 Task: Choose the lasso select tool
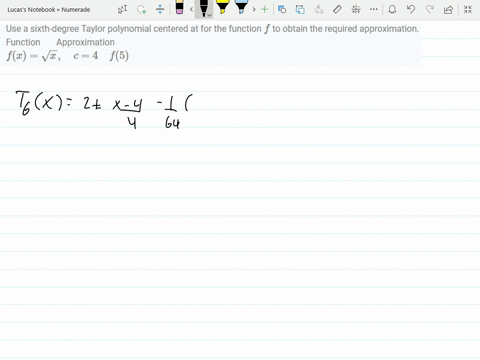coord(142,9)
